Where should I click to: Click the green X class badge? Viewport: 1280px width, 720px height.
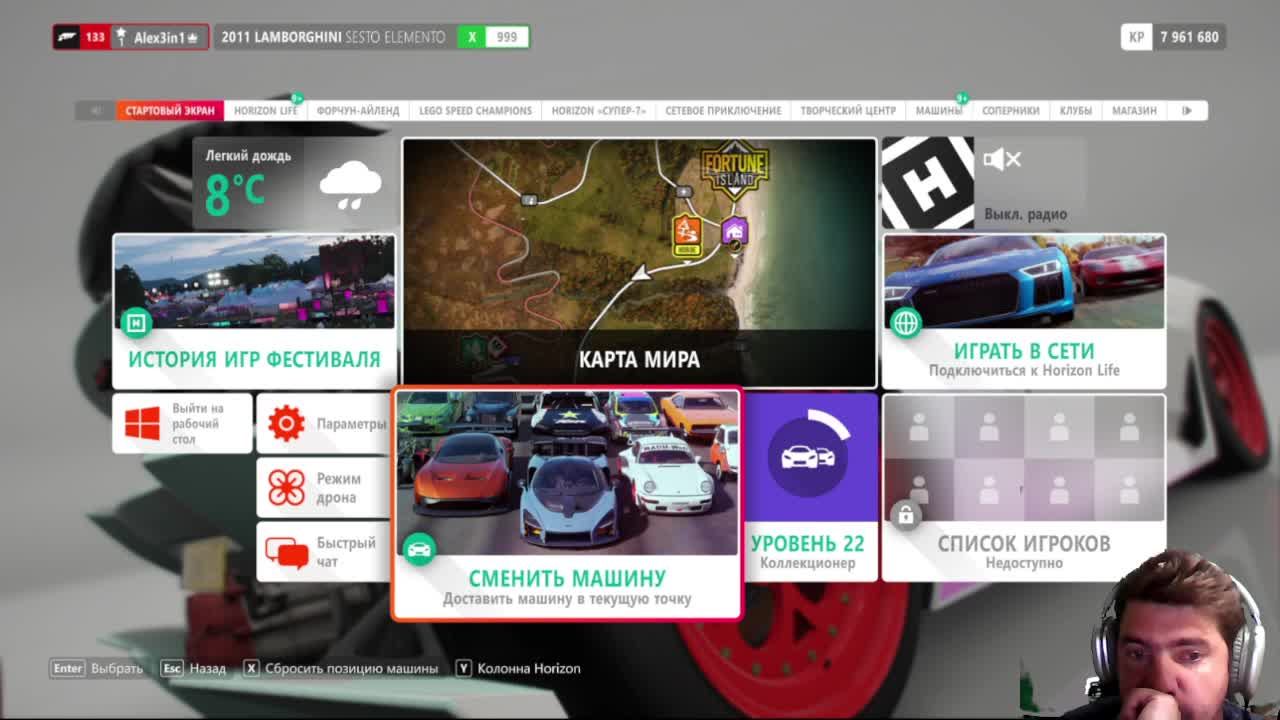pos(471,37)
